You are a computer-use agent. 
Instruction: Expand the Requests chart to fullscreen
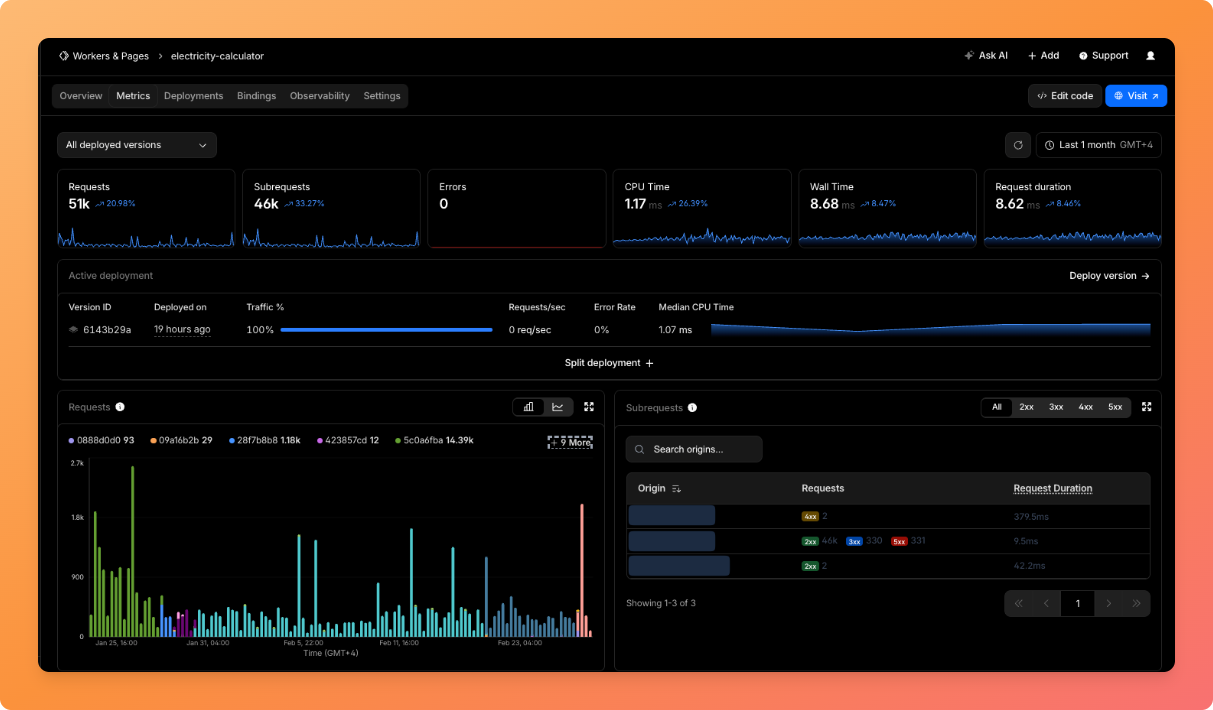[x=589, y=407]
